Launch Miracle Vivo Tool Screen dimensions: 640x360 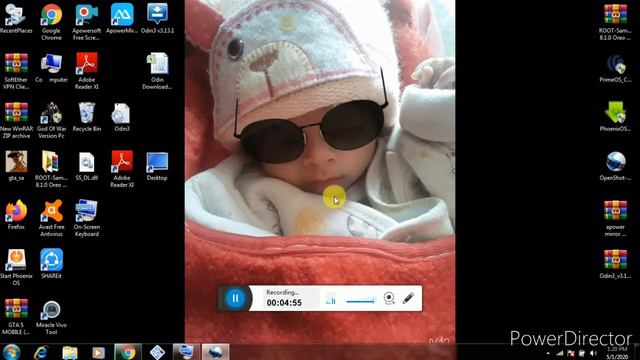click(x=51, y=318)
